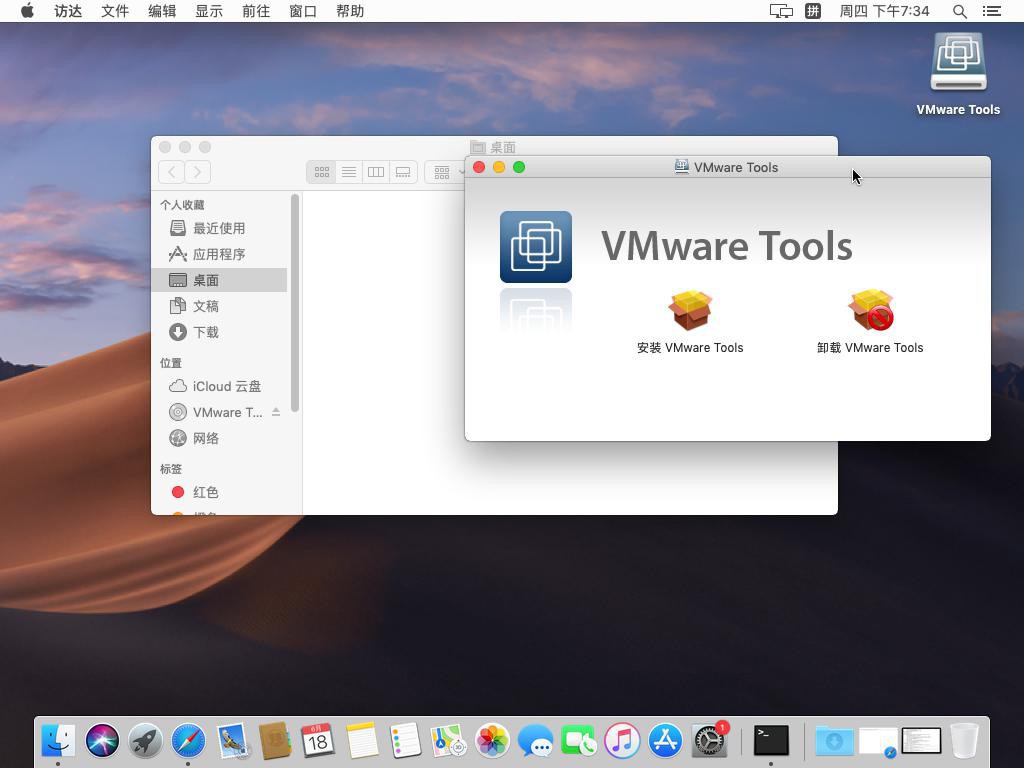Click the displays icon in menu bar
The image size is (1024, 768).
[781, 11]
